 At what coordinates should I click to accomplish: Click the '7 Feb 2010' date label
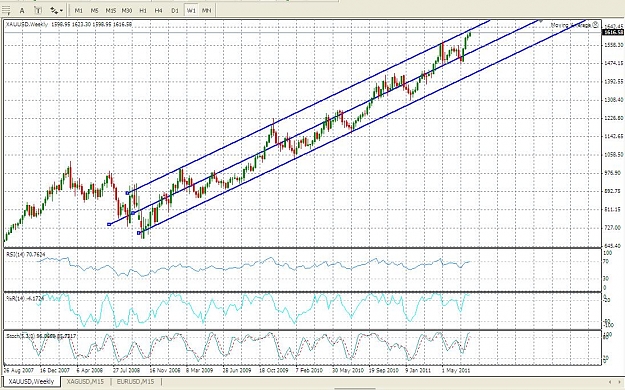pos(309,370)
